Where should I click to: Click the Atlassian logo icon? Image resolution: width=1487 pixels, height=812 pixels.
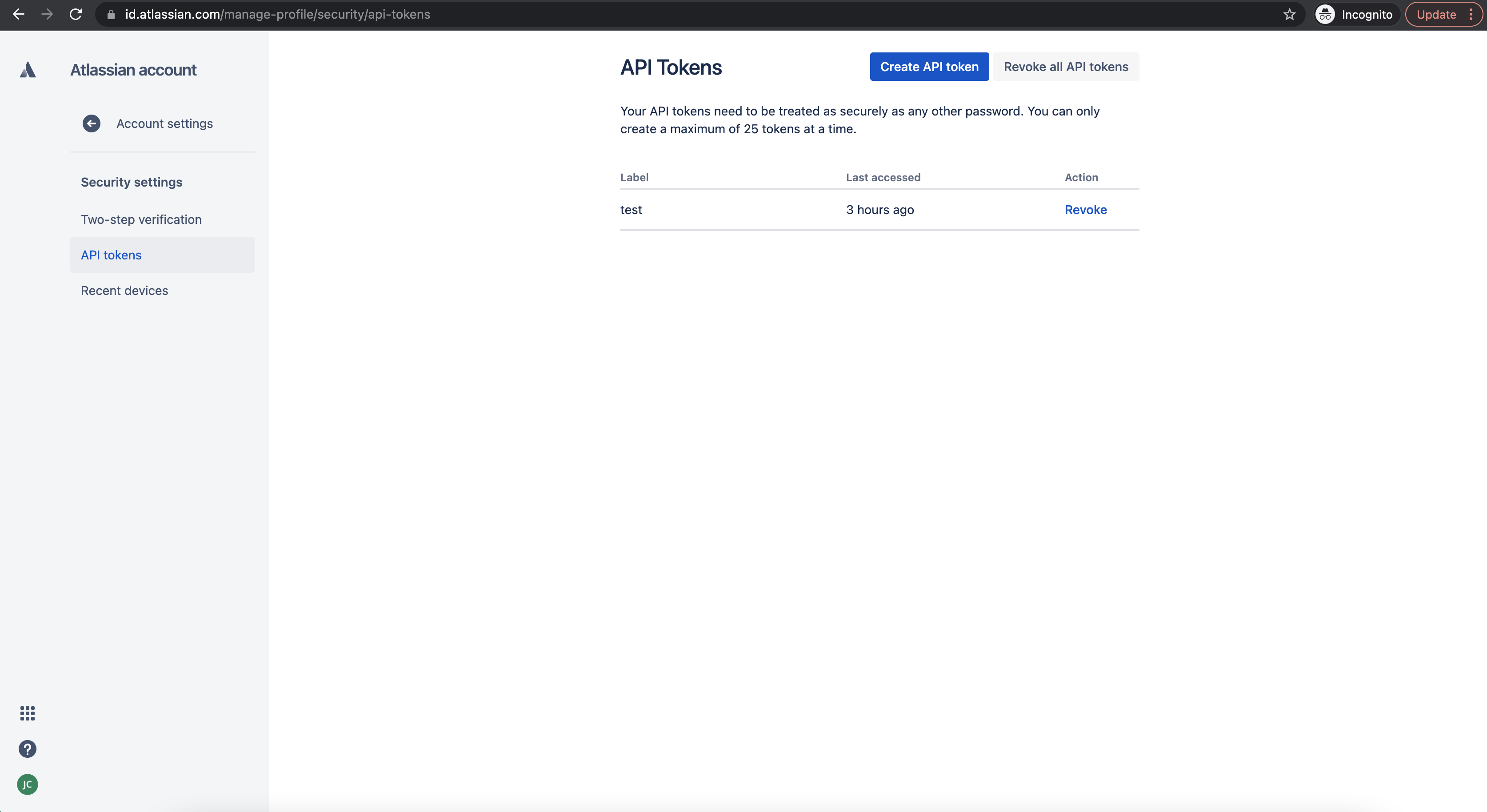click(x=28, y=70)
